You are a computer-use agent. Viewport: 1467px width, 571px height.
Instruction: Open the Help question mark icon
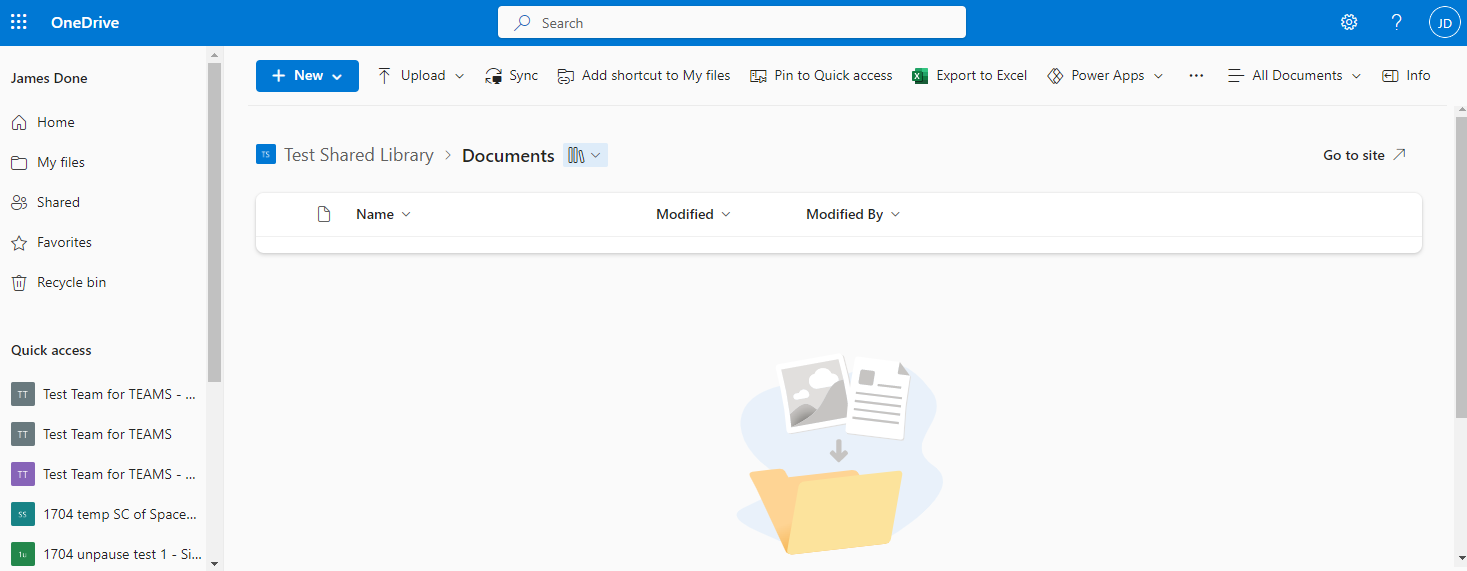coord(1397,22)
